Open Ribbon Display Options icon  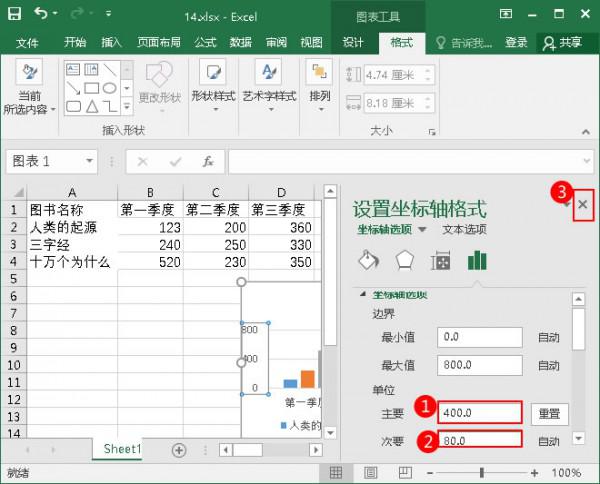tap(505, 14)
